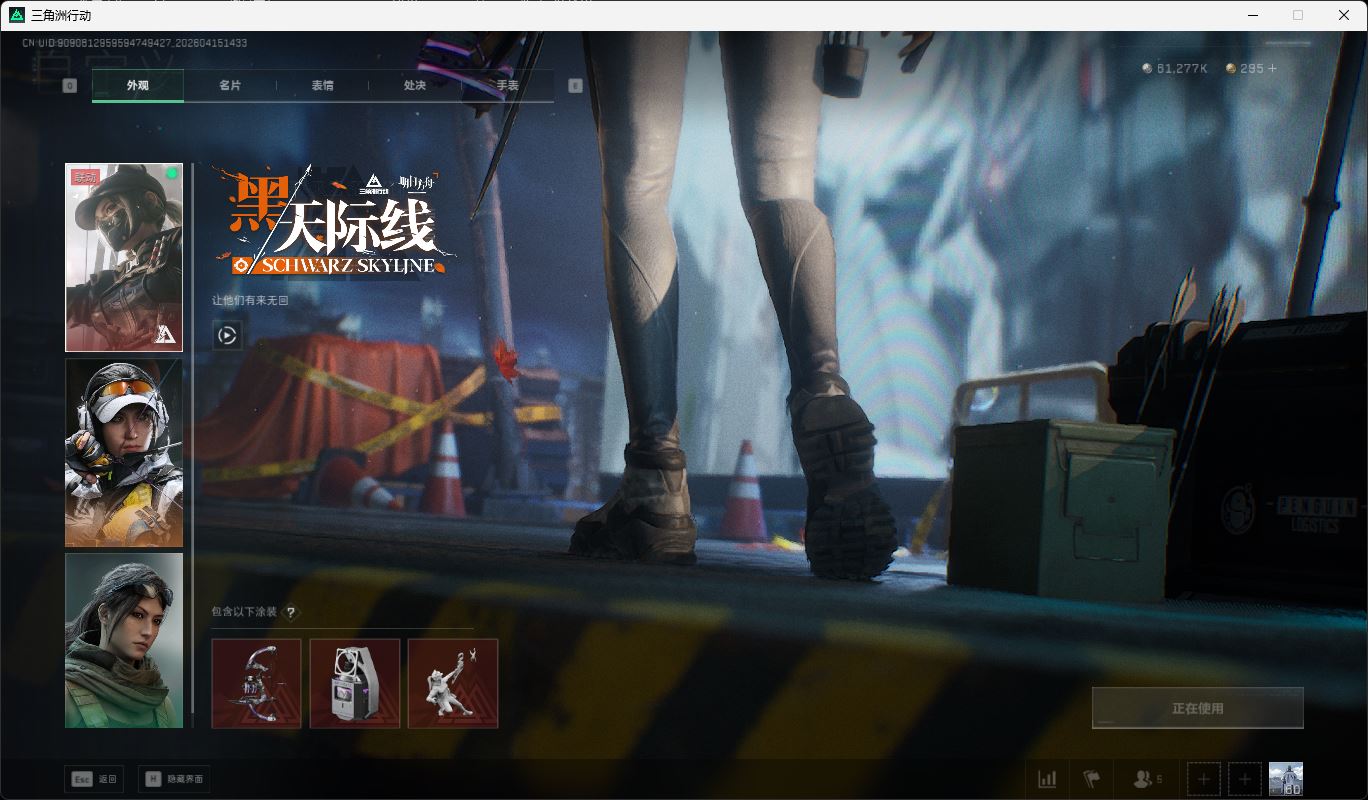Click the 正在使用 button
This screenshot has height=800, width=1368.
click(x=1198, y=708)
